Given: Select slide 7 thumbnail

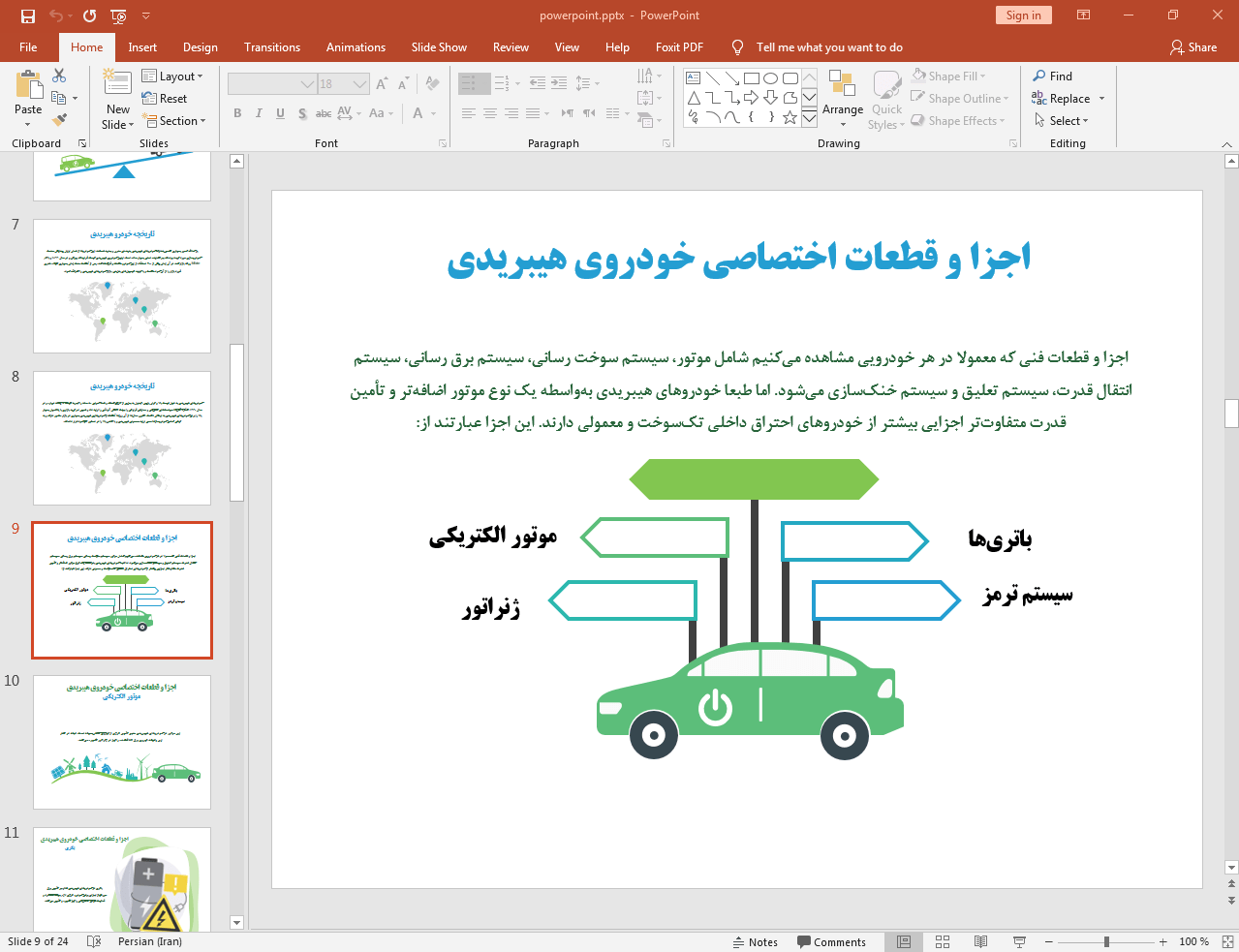Looking at the screenshot, I should (122, 286).
